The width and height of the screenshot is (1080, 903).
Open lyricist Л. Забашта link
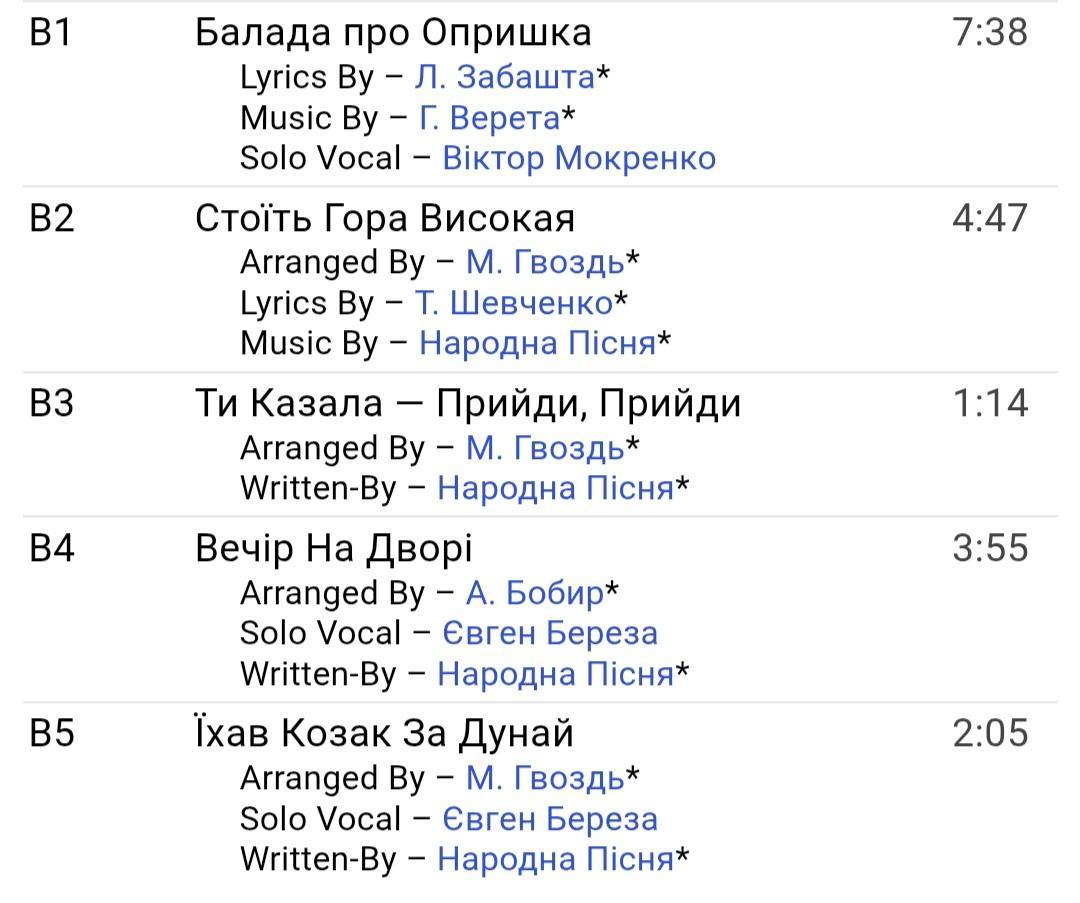(x=504, y=77)
